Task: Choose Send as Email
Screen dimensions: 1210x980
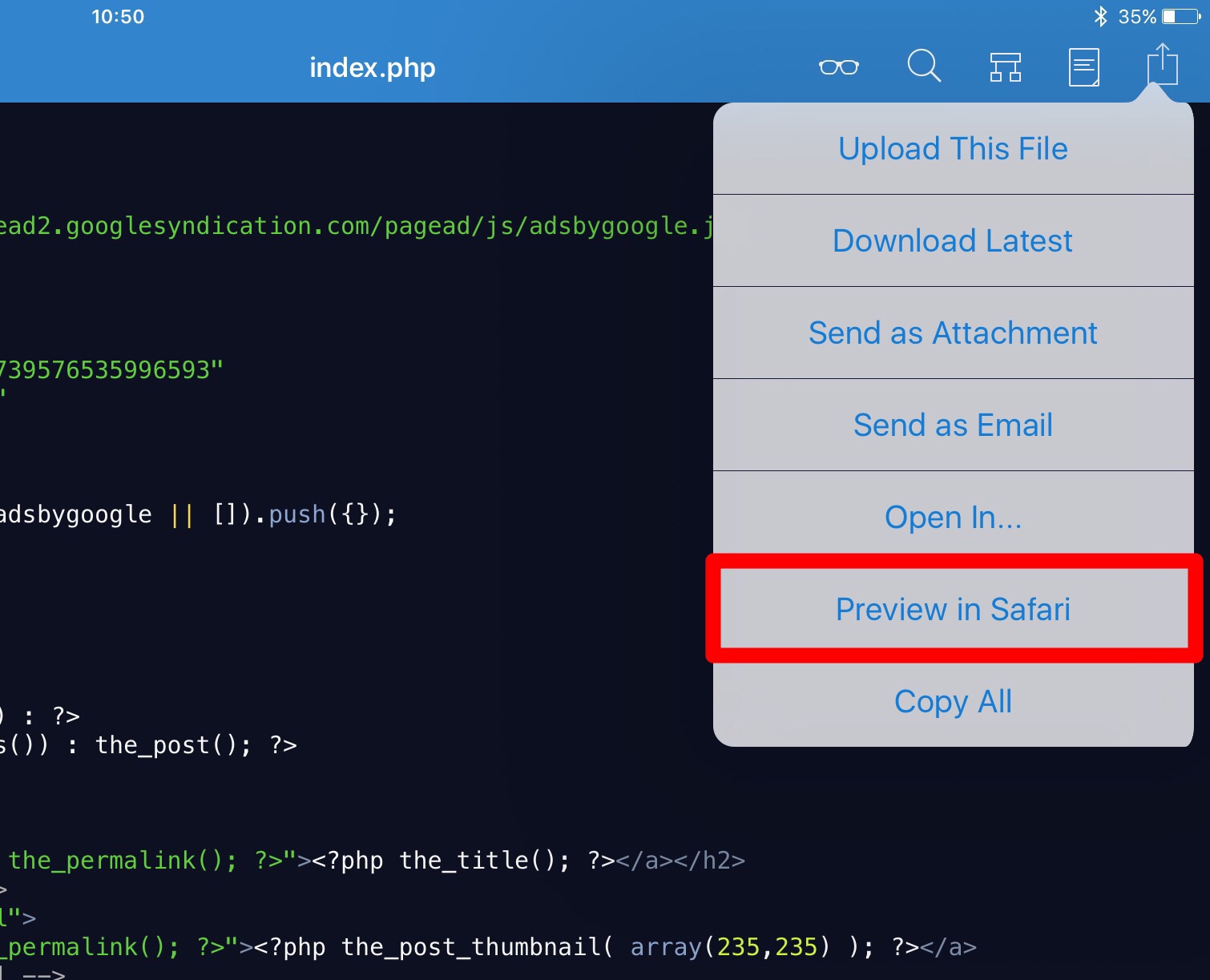Action: tap(953, 425)
